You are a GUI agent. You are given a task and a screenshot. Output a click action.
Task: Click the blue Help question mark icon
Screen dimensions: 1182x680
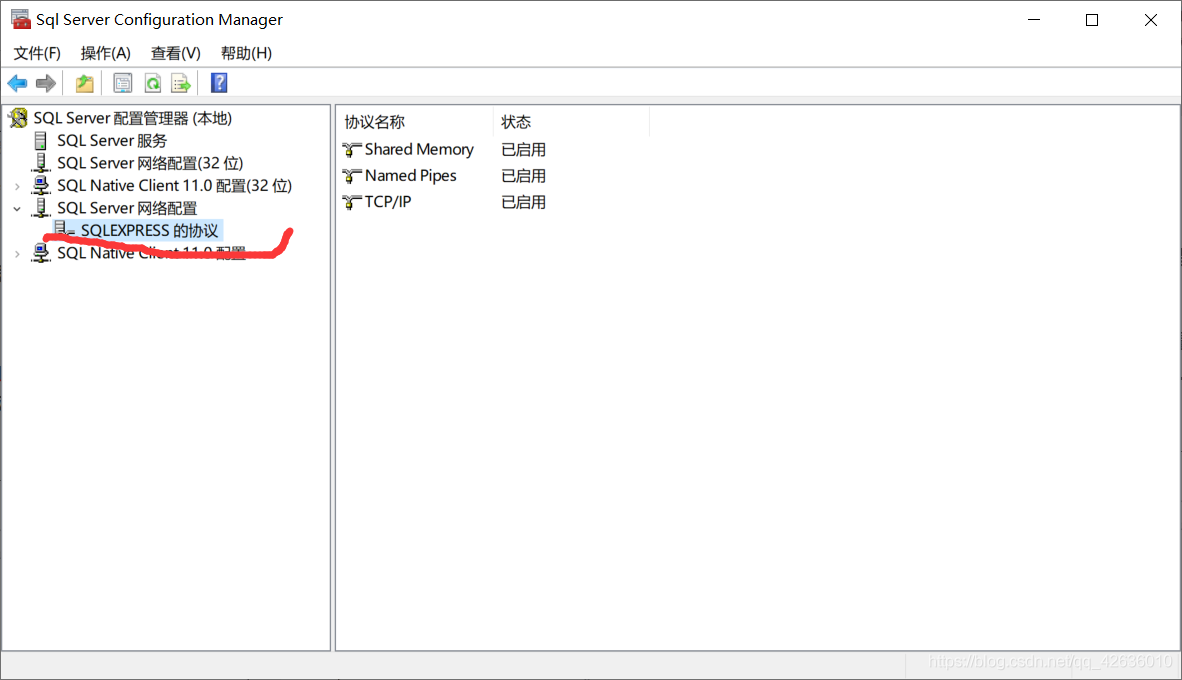click(x=219, y=83)
